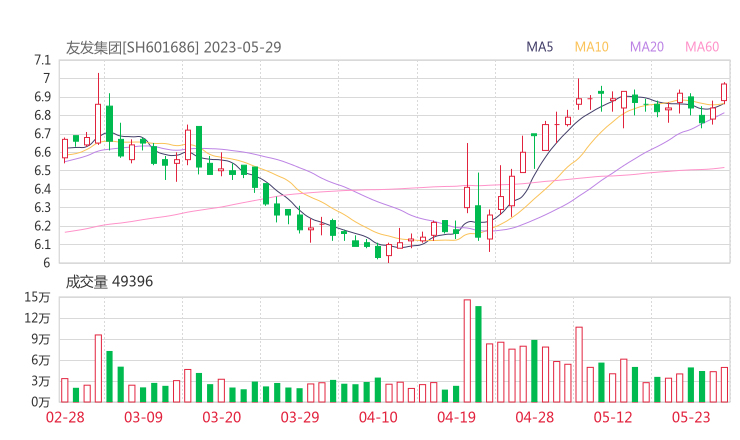Viewport: 740px width, 440px height.
Task: Click the MA20 legend label
Action: (x=647, y=47)
